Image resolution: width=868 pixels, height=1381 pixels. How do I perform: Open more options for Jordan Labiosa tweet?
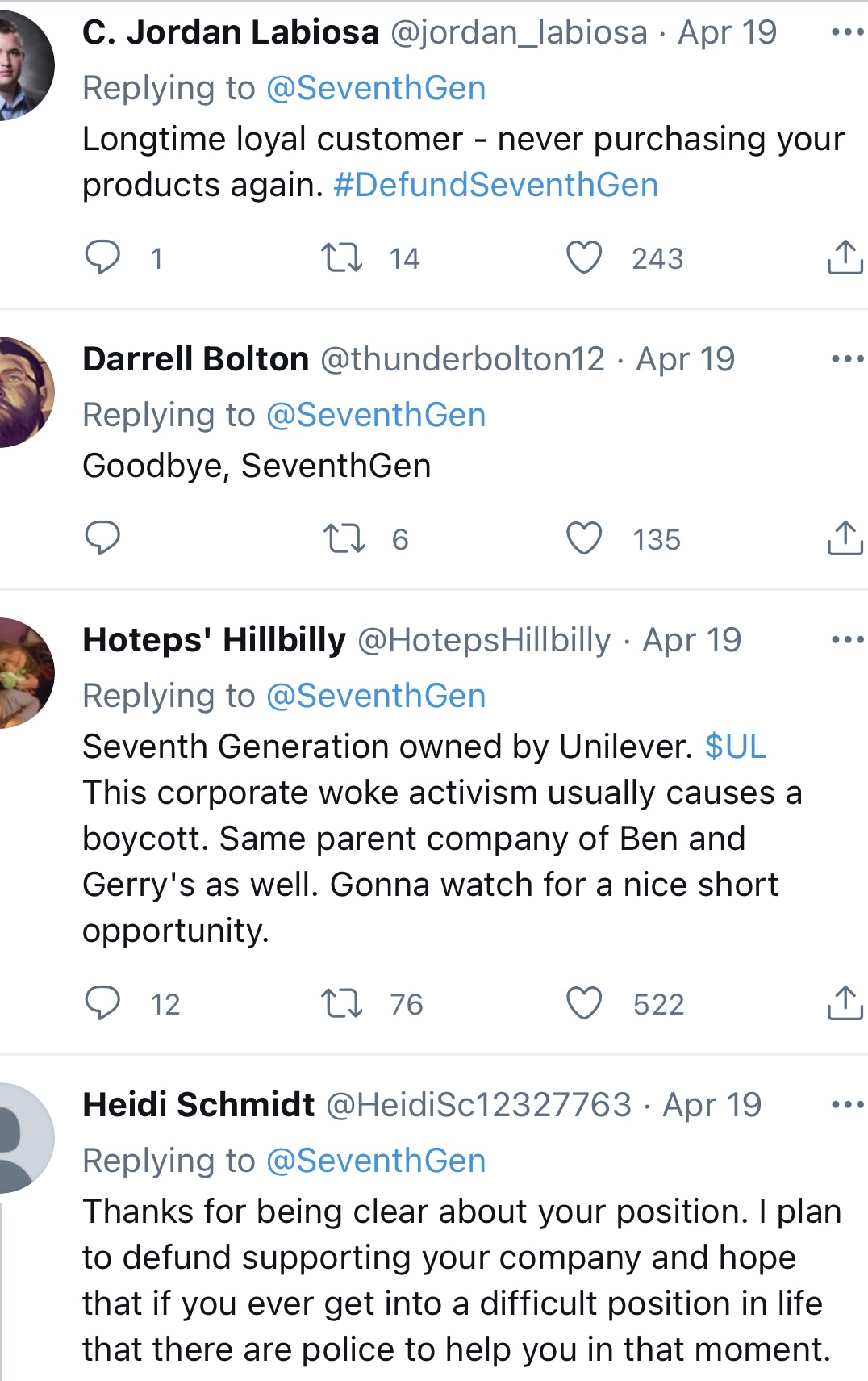848,32
